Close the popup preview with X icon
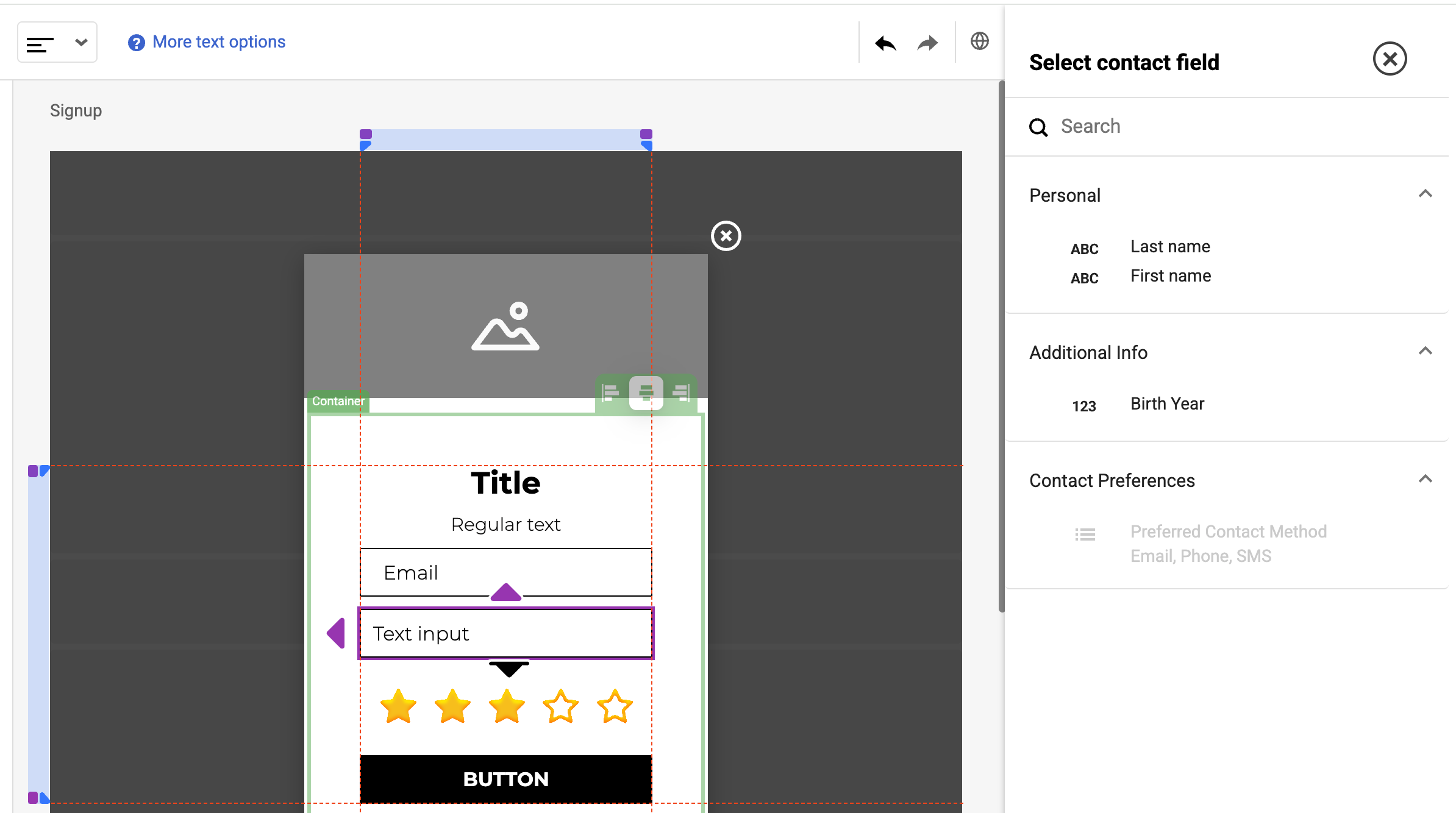 (x=726, y=236)
